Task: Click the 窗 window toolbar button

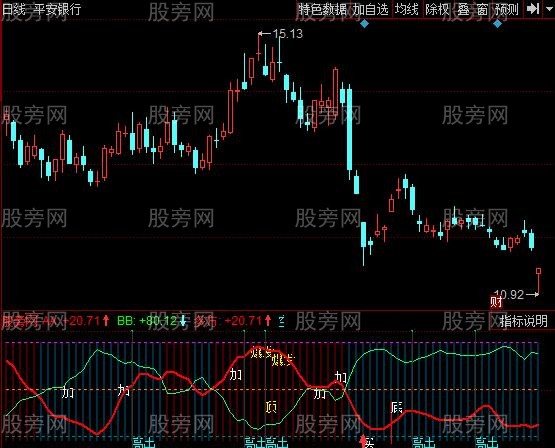Action: 482,9
